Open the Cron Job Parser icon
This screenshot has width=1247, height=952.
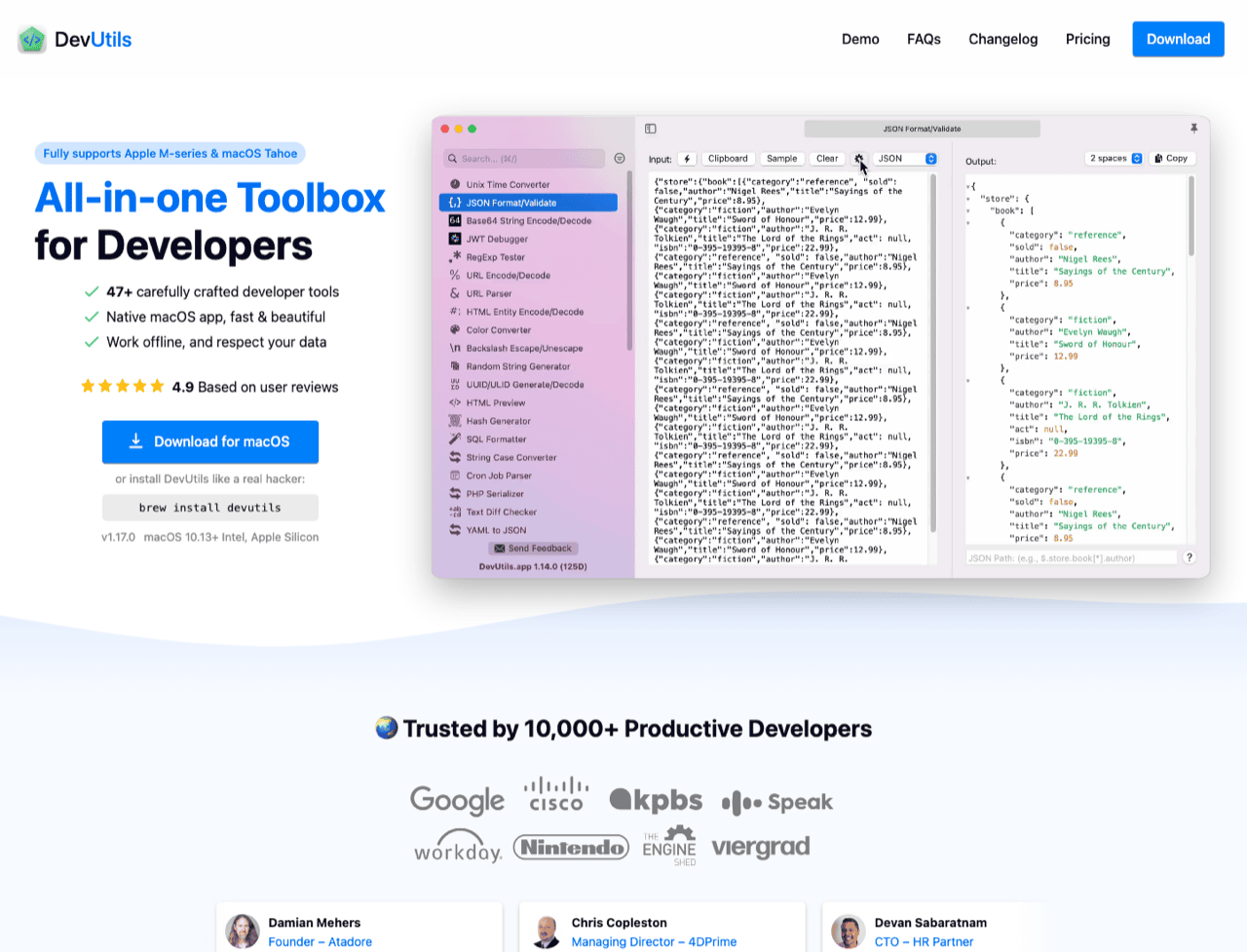pyautogui.click(x=455, y=476)
